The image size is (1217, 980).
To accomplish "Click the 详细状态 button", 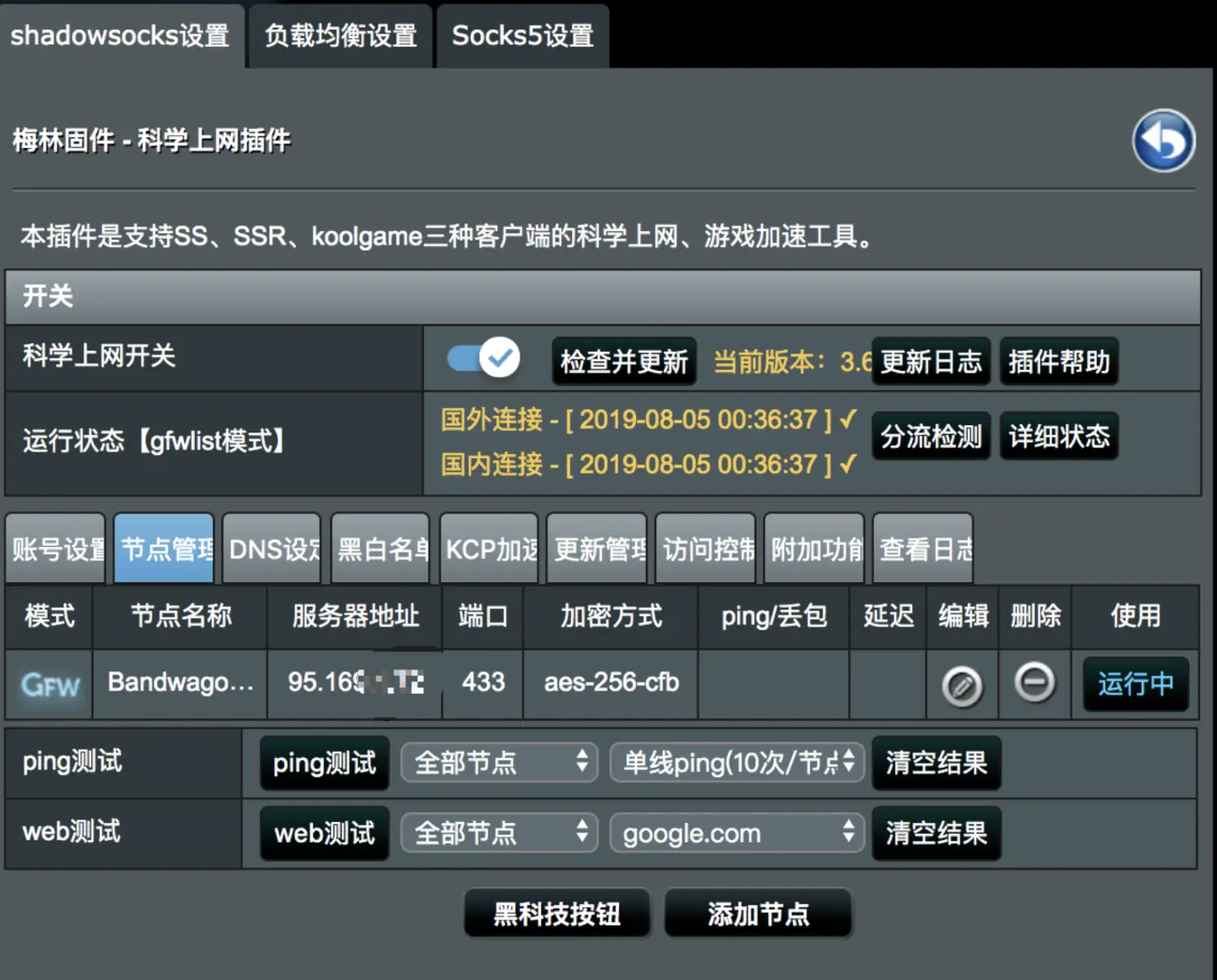I will (x=1059, y=436).
